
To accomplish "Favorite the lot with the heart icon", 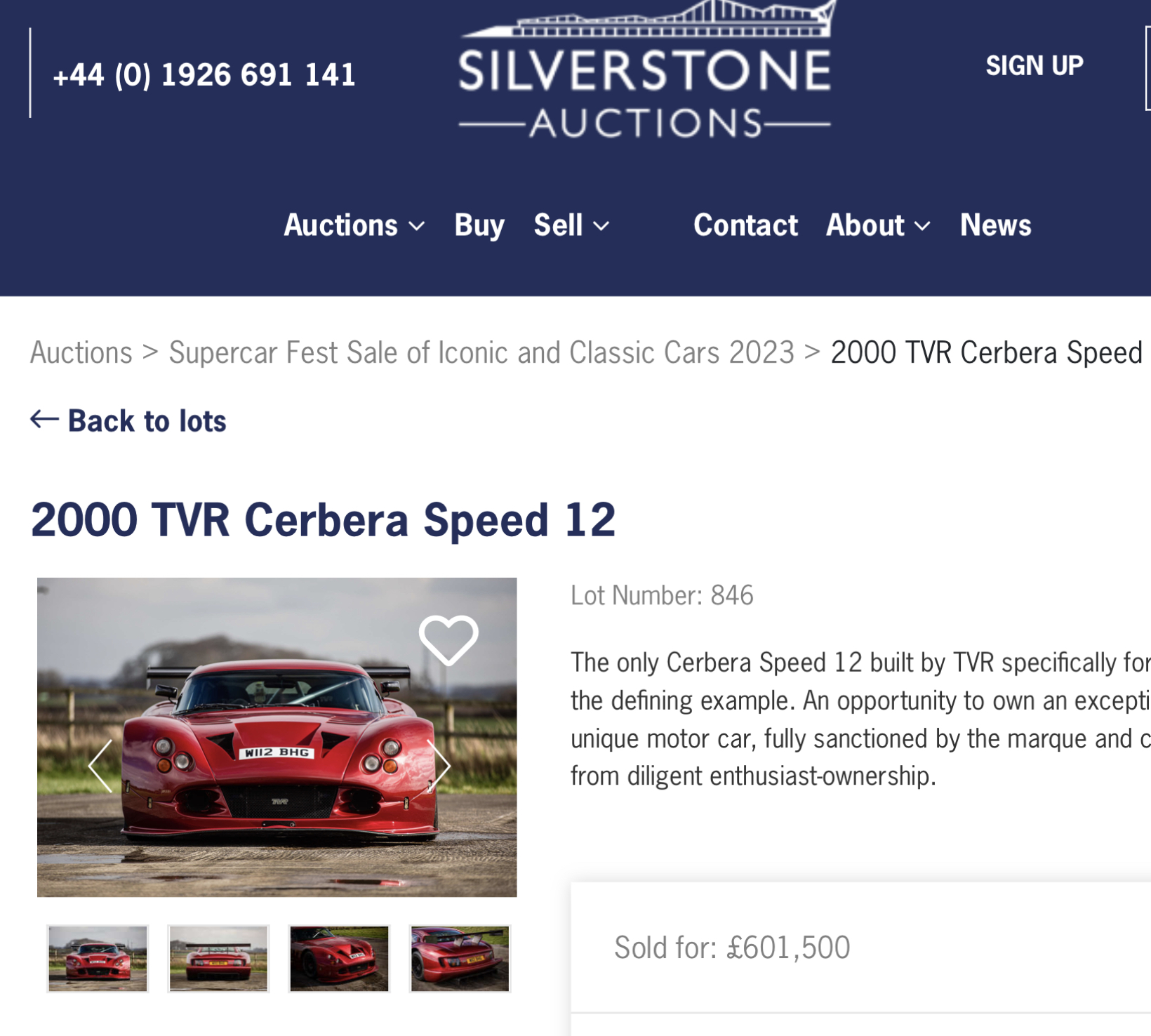I will point(448,639).
